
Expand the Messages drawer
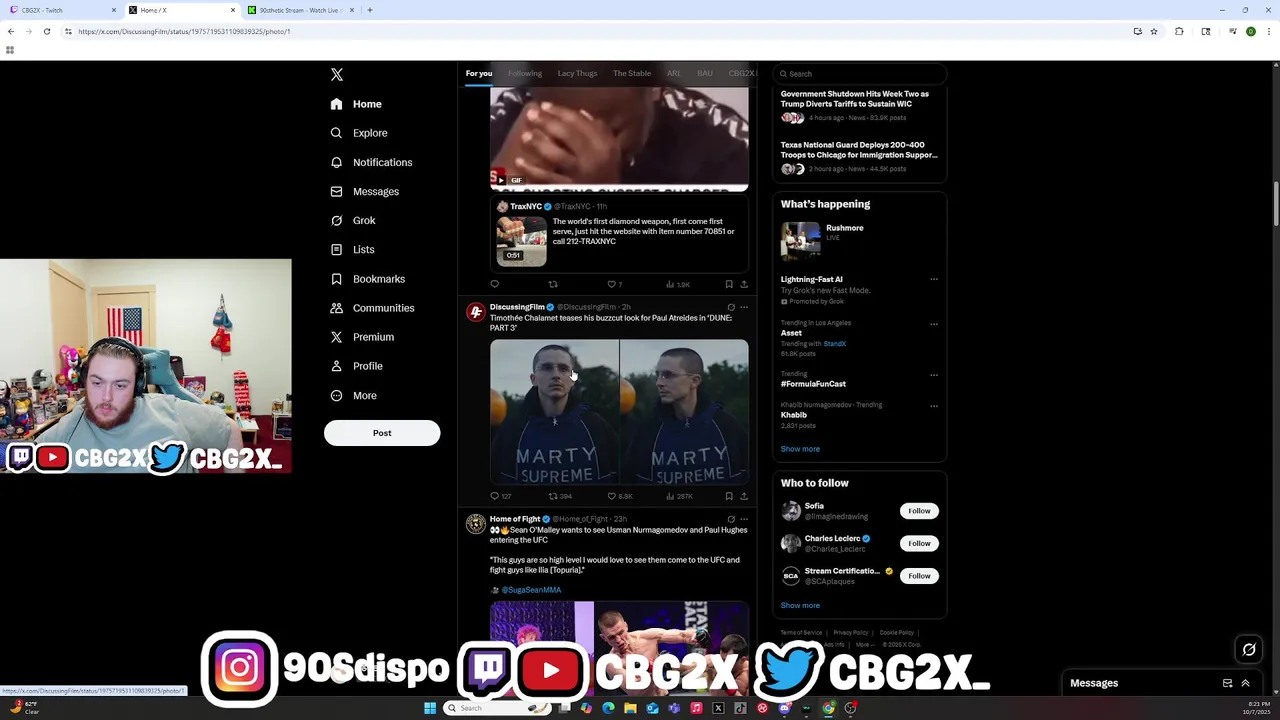coord(1245,683)
